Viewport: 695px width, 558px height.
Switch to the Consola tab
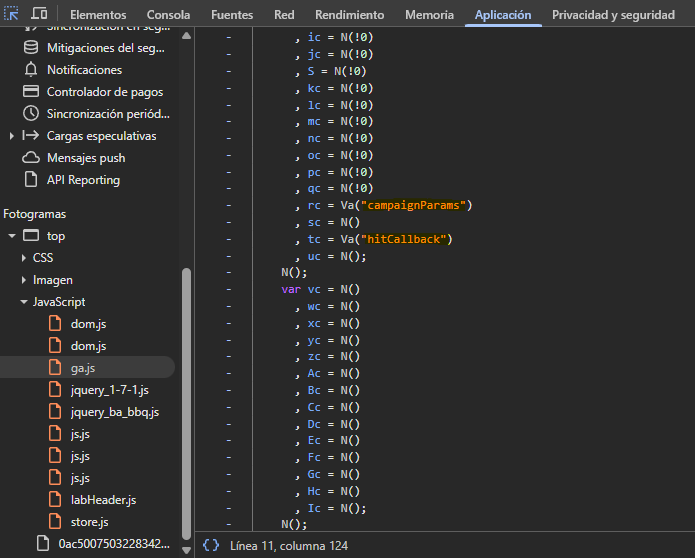tap(168, 15)
